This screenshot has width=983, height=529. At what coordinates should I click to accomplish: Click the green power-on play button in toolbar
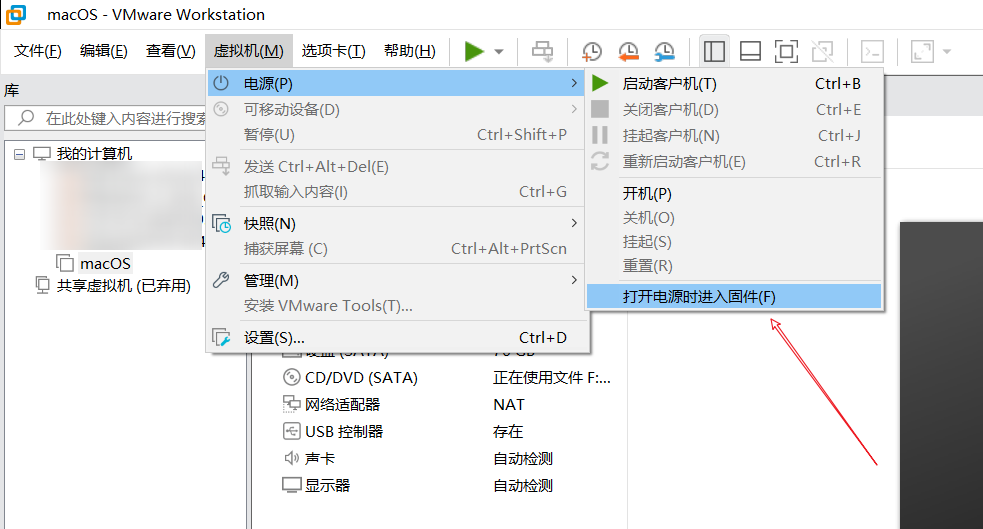click(x=474, y=51)
